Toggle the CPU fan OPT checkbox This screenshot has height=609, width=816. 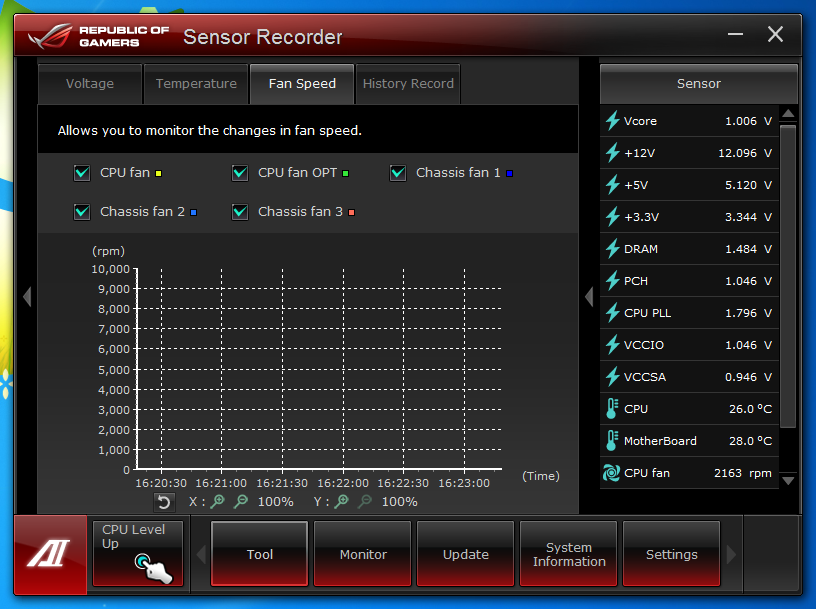[x=240, y=172]
